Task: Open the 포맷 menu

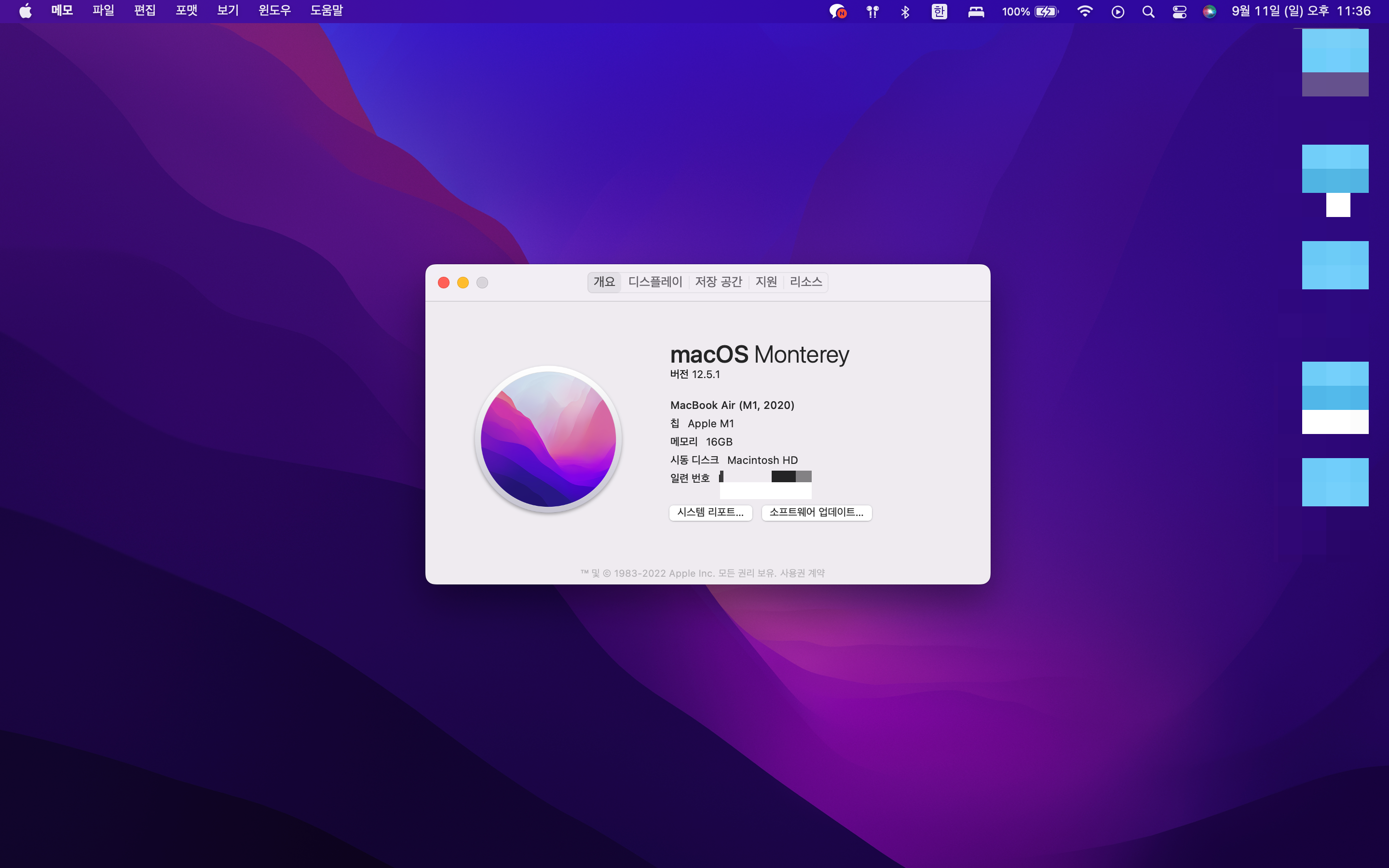Action: pyautogui.click(x=186, y=11)
